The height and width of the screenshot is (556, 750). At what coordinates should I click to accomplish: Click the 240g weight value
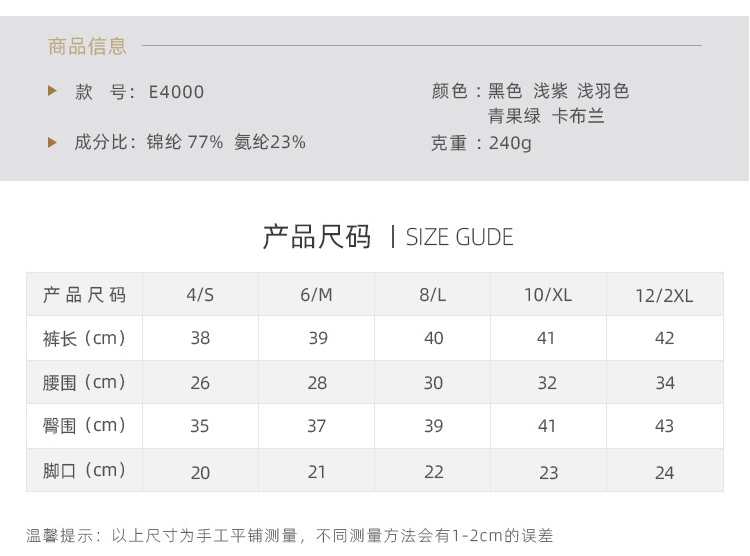coord(510,143)
